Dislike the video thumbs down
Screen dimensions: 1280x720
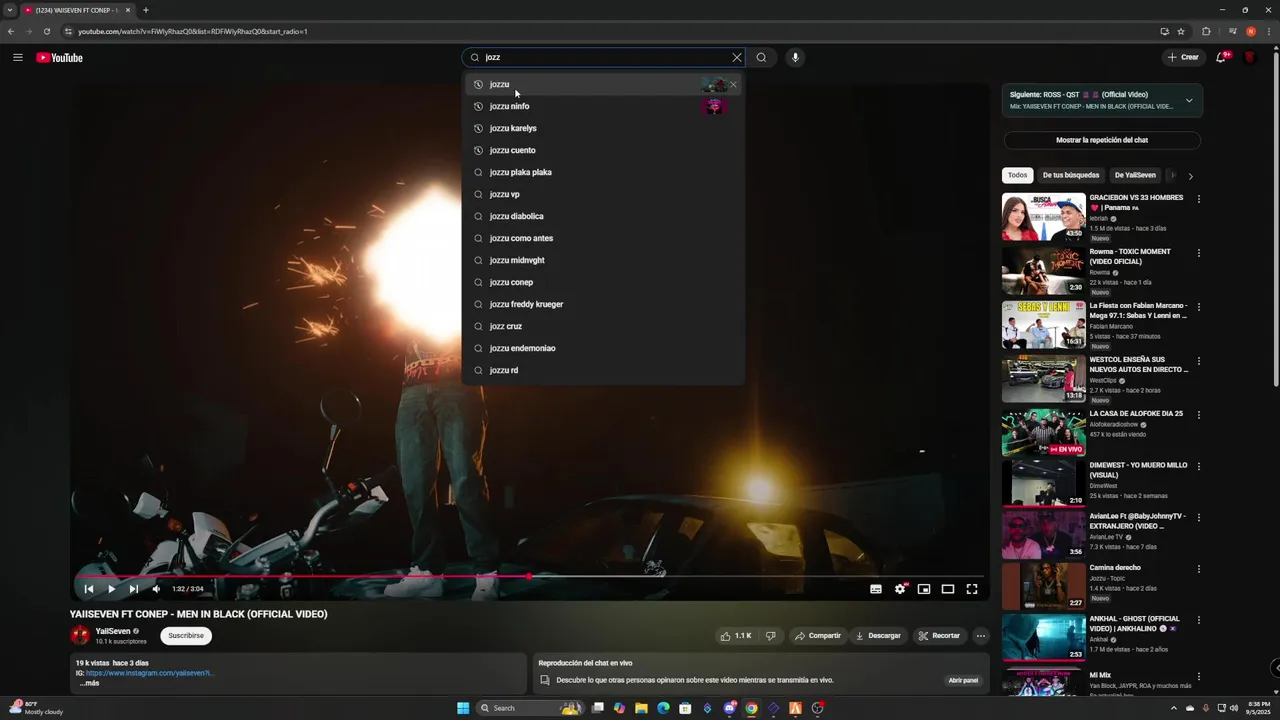point(770,635)
